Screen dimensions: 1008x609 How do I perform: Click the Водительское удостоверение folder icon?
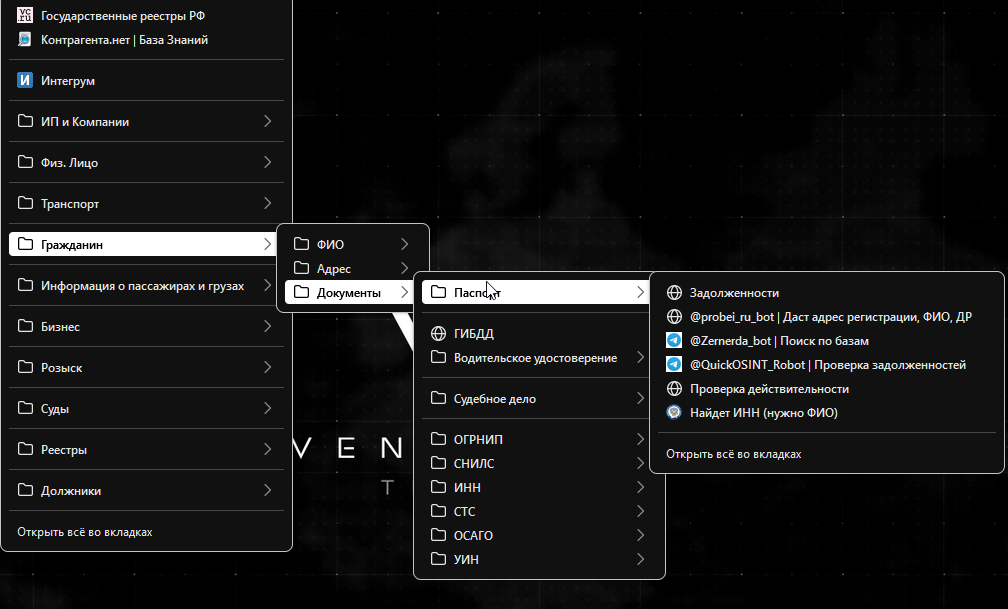tap(438, 357)
